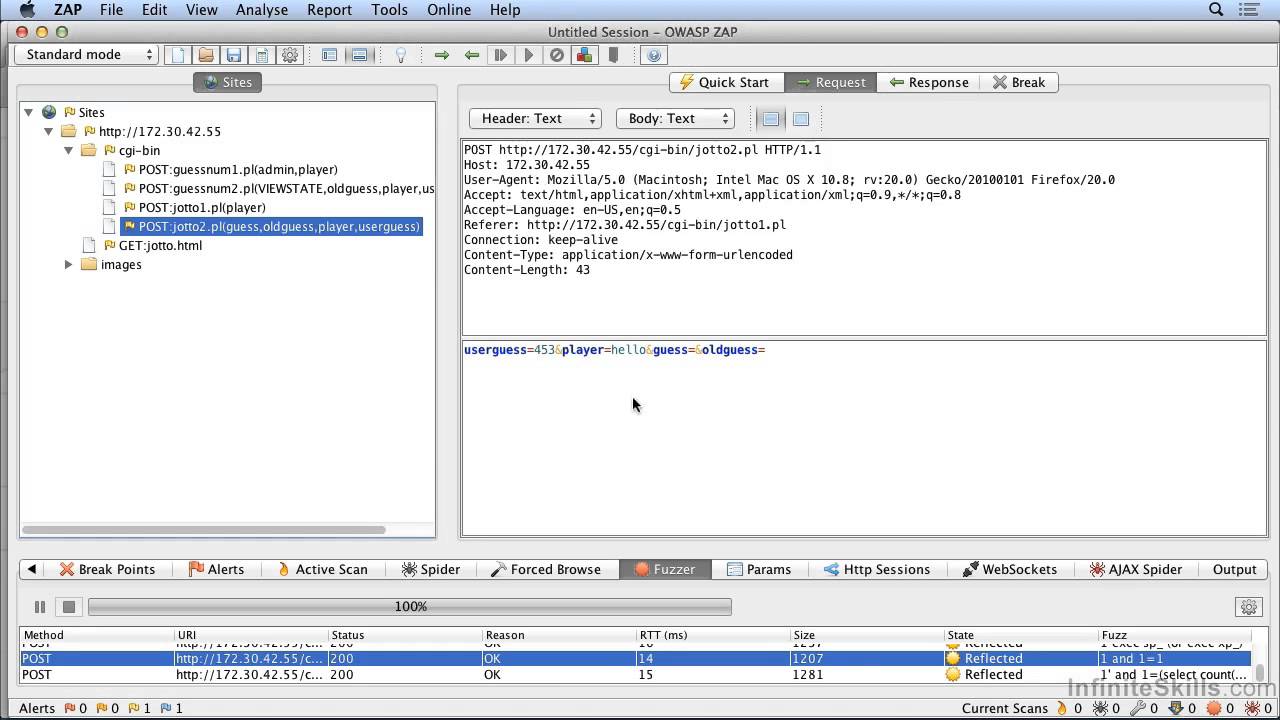Click the second request view layout icon

801,119
